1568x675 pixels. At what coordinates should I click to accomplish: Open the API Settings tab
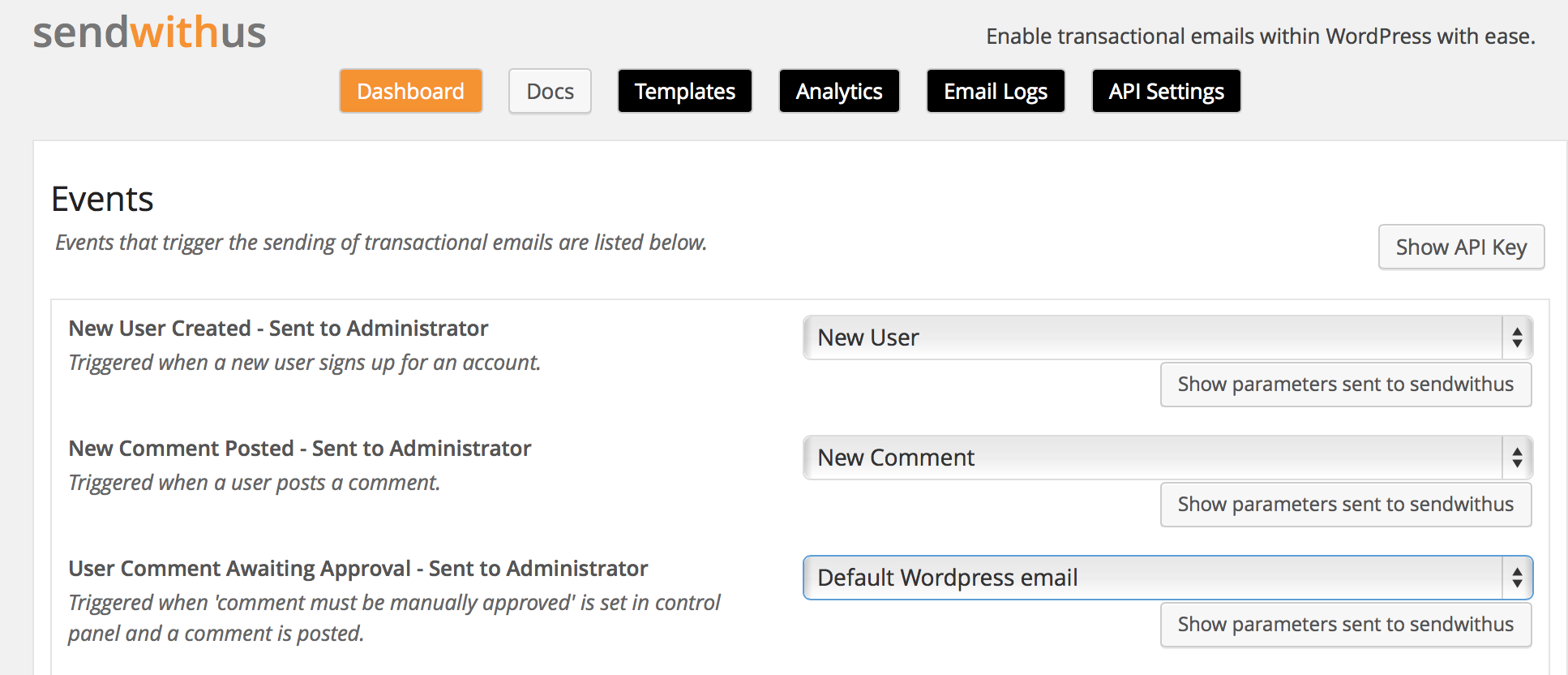(1167, 91)
